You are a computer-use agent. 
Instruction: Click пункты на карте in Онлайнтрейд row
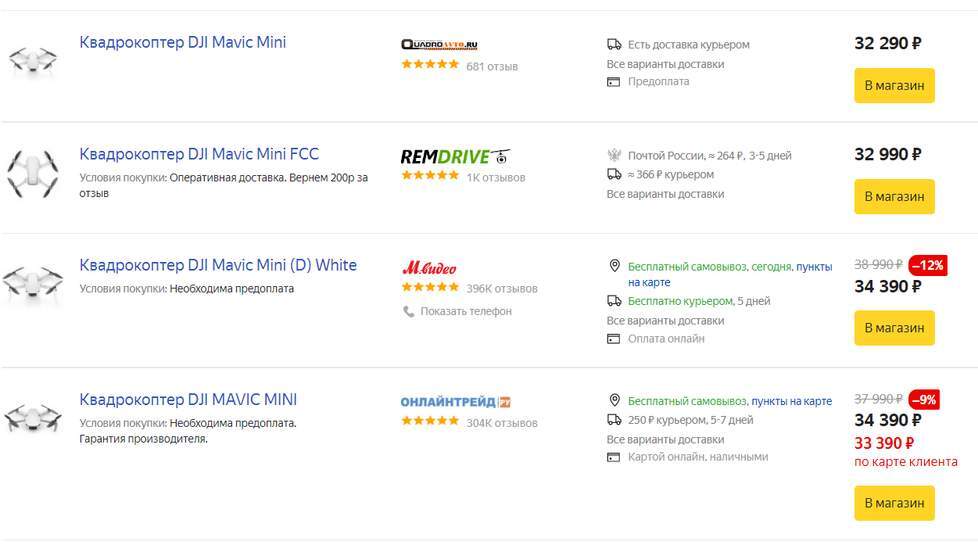[791, 401]
